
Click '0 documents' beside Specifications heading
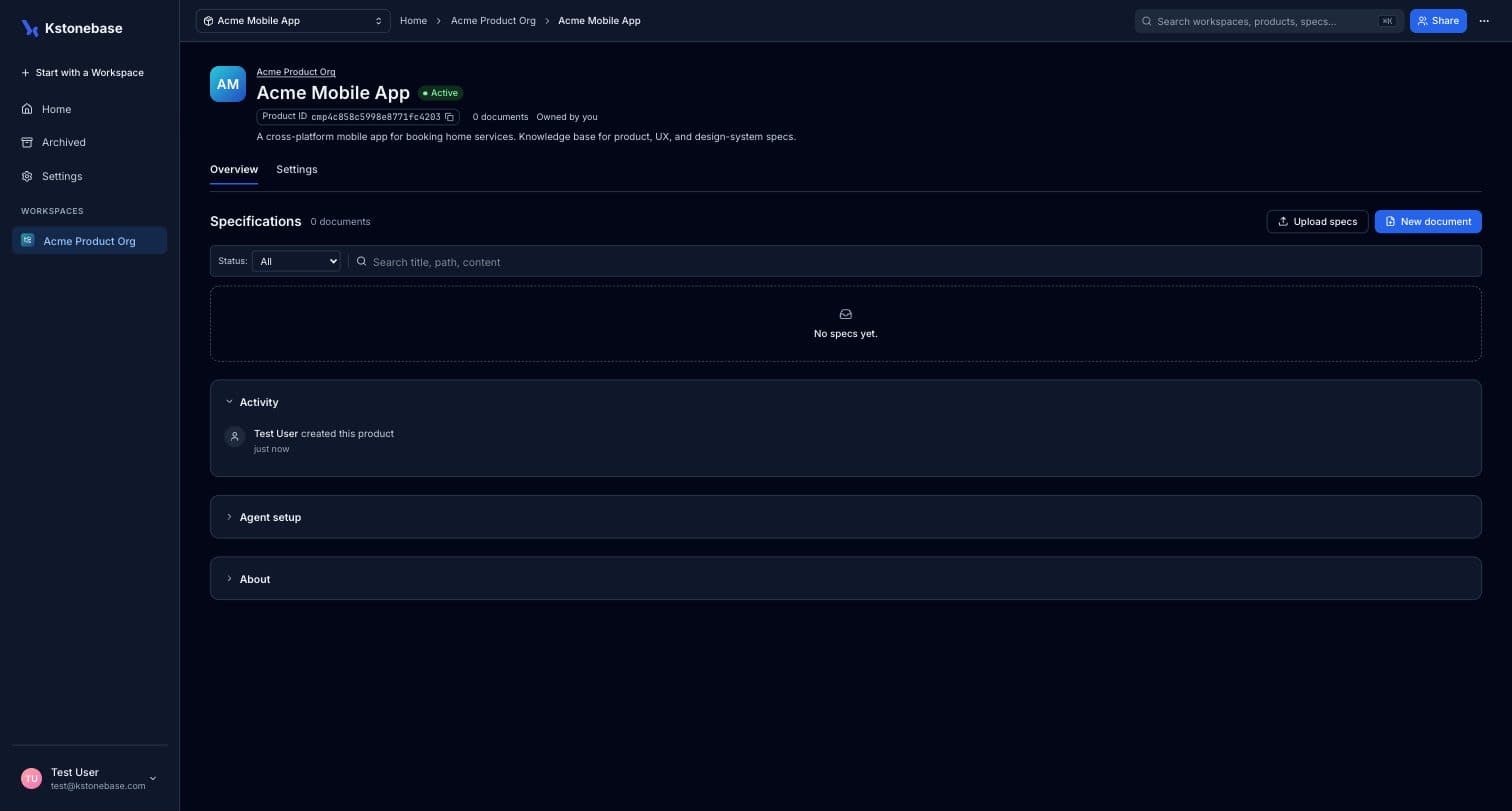click(x=340, y=222)
